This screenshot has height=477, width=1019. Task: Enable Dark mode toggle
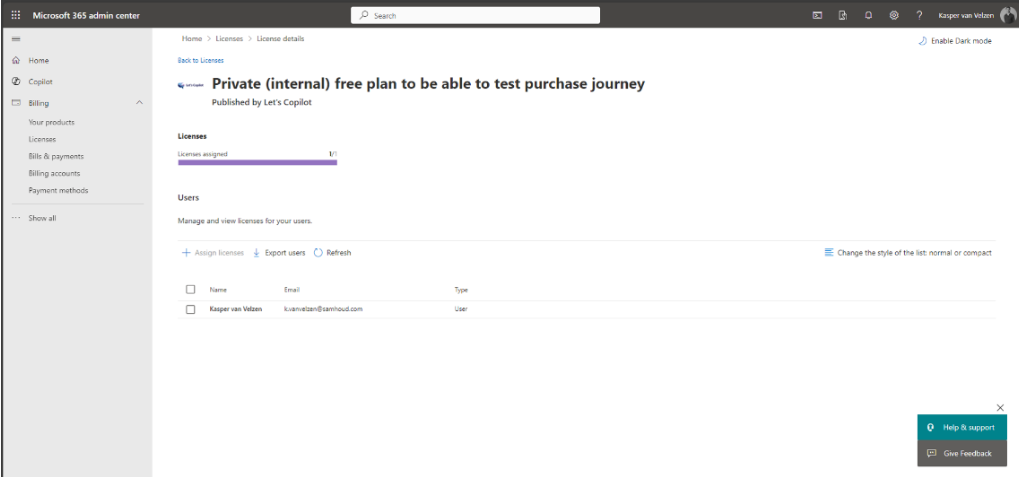tap(955, 41)
